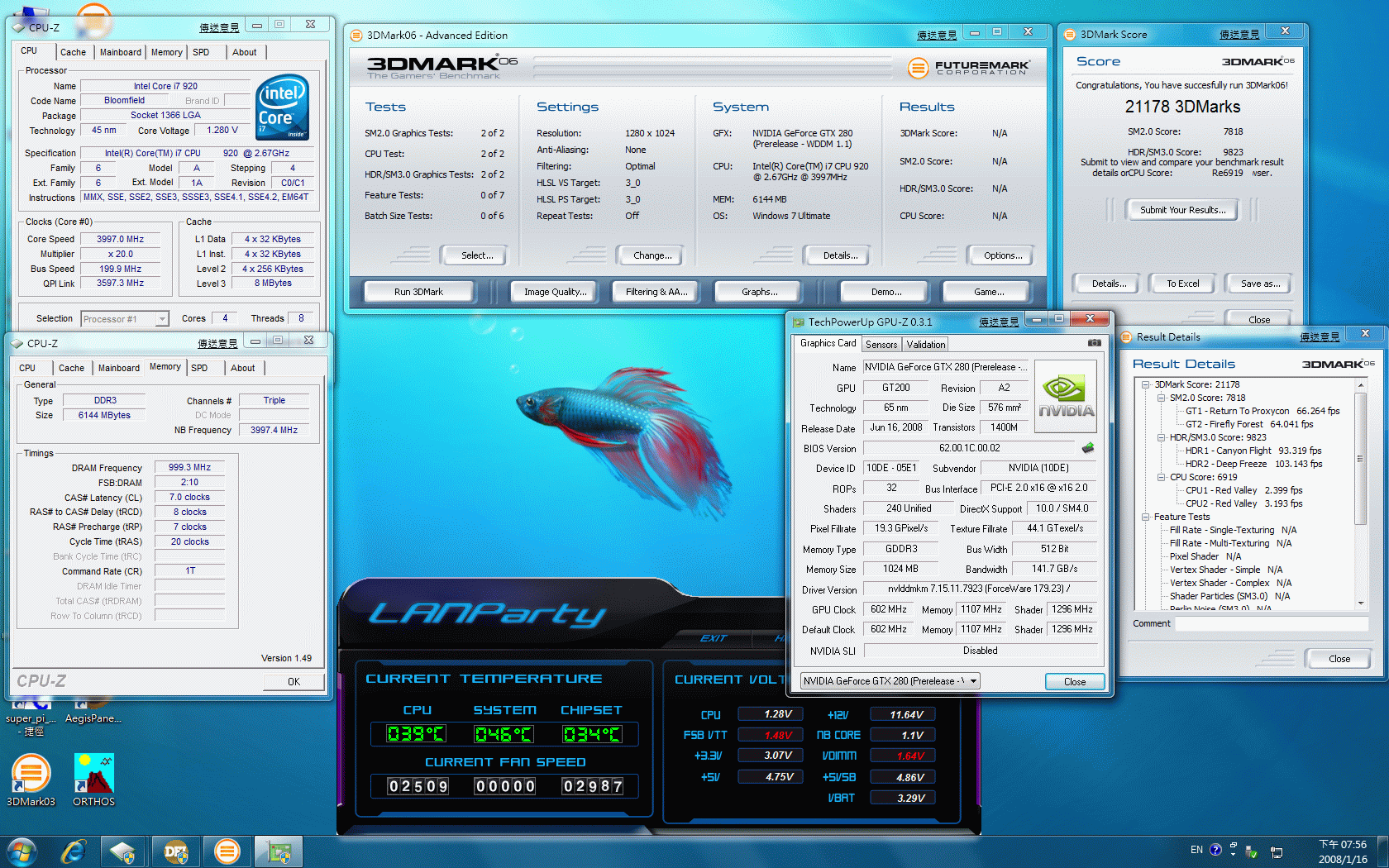Open the 3DMark03 desktop shortcut

pyautogui.click(x=31, y=780)
